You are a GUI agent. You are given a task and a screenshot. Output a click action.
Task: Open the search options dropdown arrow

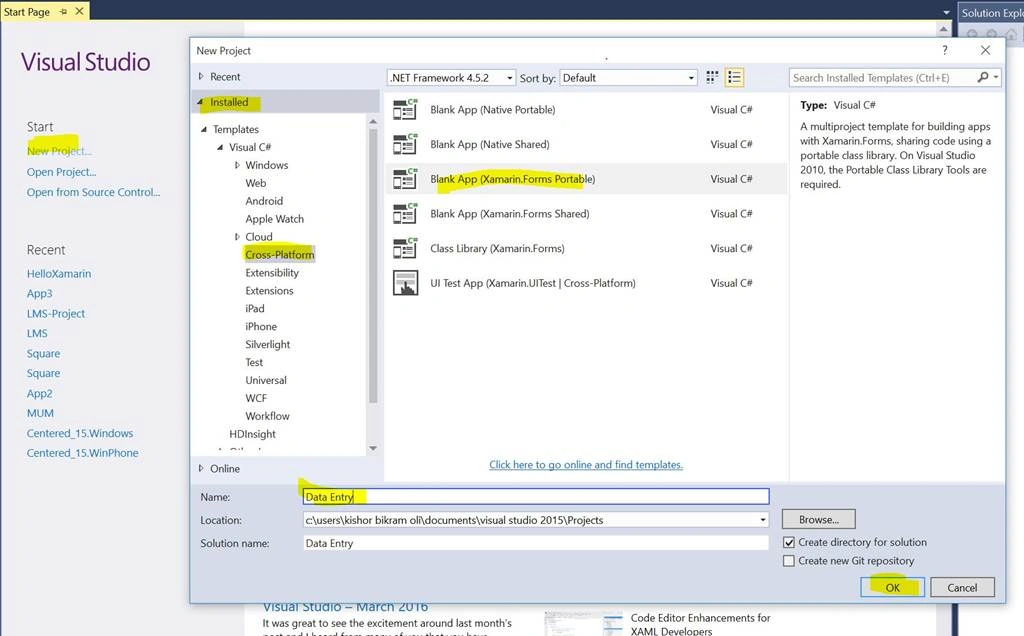click(995, 77)
